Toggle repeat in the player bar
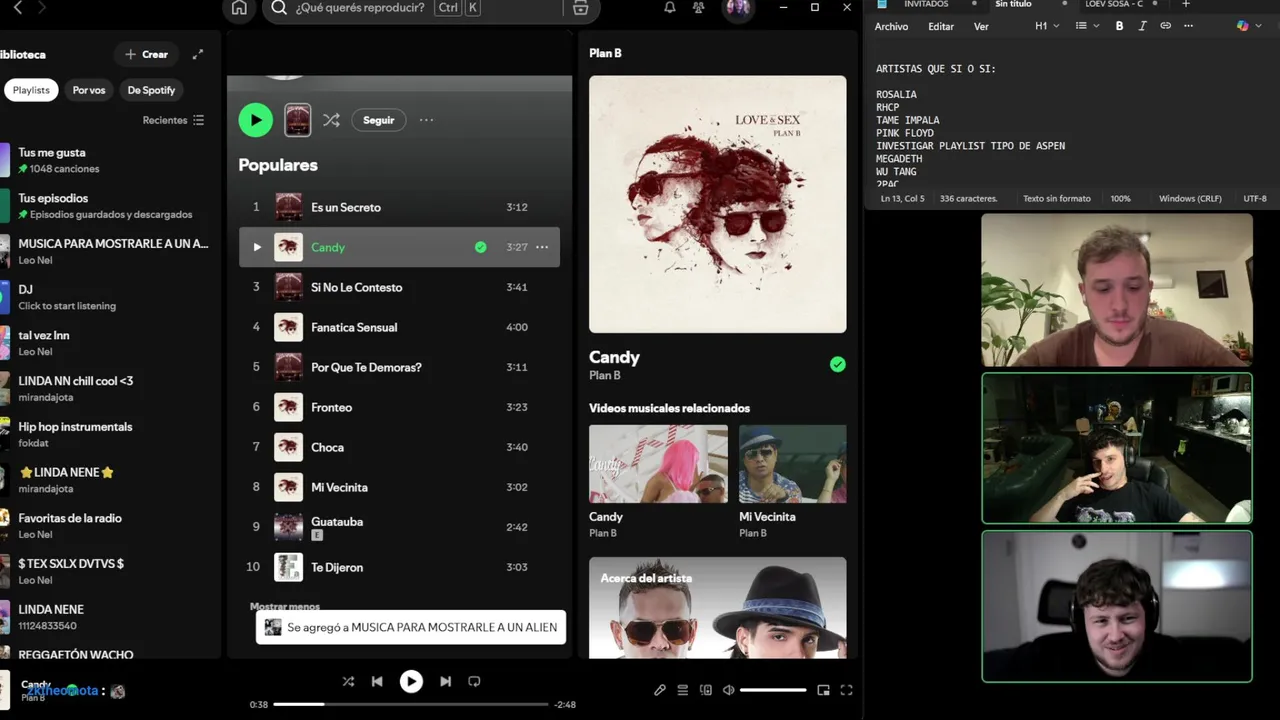This screenshot has width=1280, height=720. (x=474, y=681)
